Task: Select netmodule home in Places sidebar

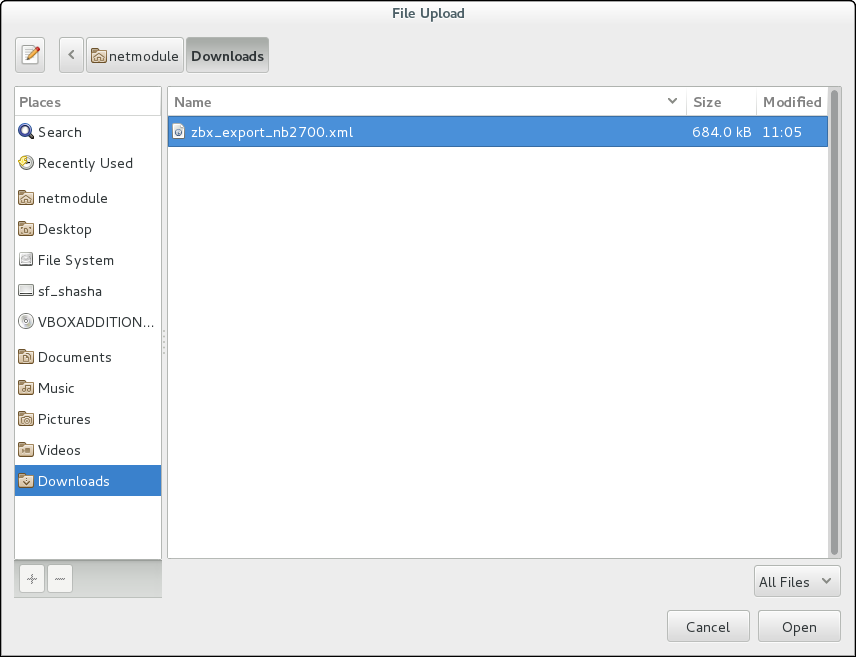Action: [x=88, y=198]
